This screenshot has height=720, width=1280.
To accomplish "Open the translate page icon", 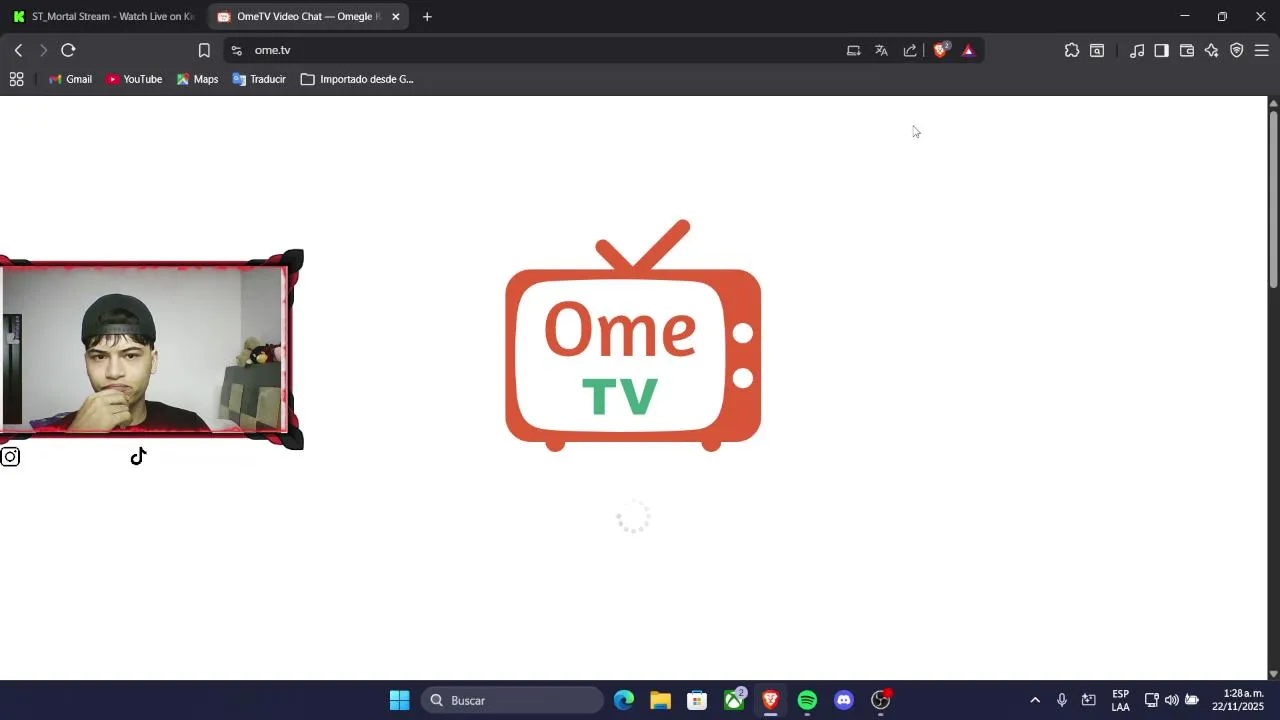I will point(881,50).
